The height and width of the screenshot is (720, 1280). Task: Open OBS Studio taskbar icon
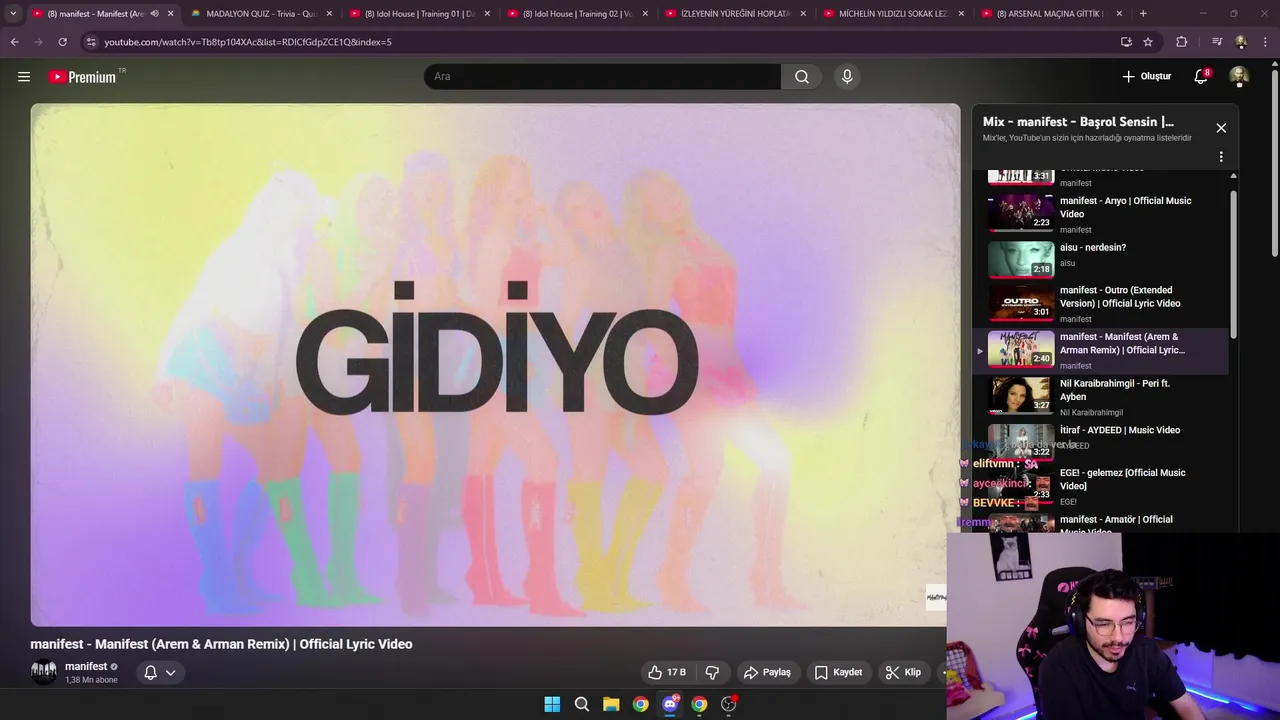click(x=729, y=704)
